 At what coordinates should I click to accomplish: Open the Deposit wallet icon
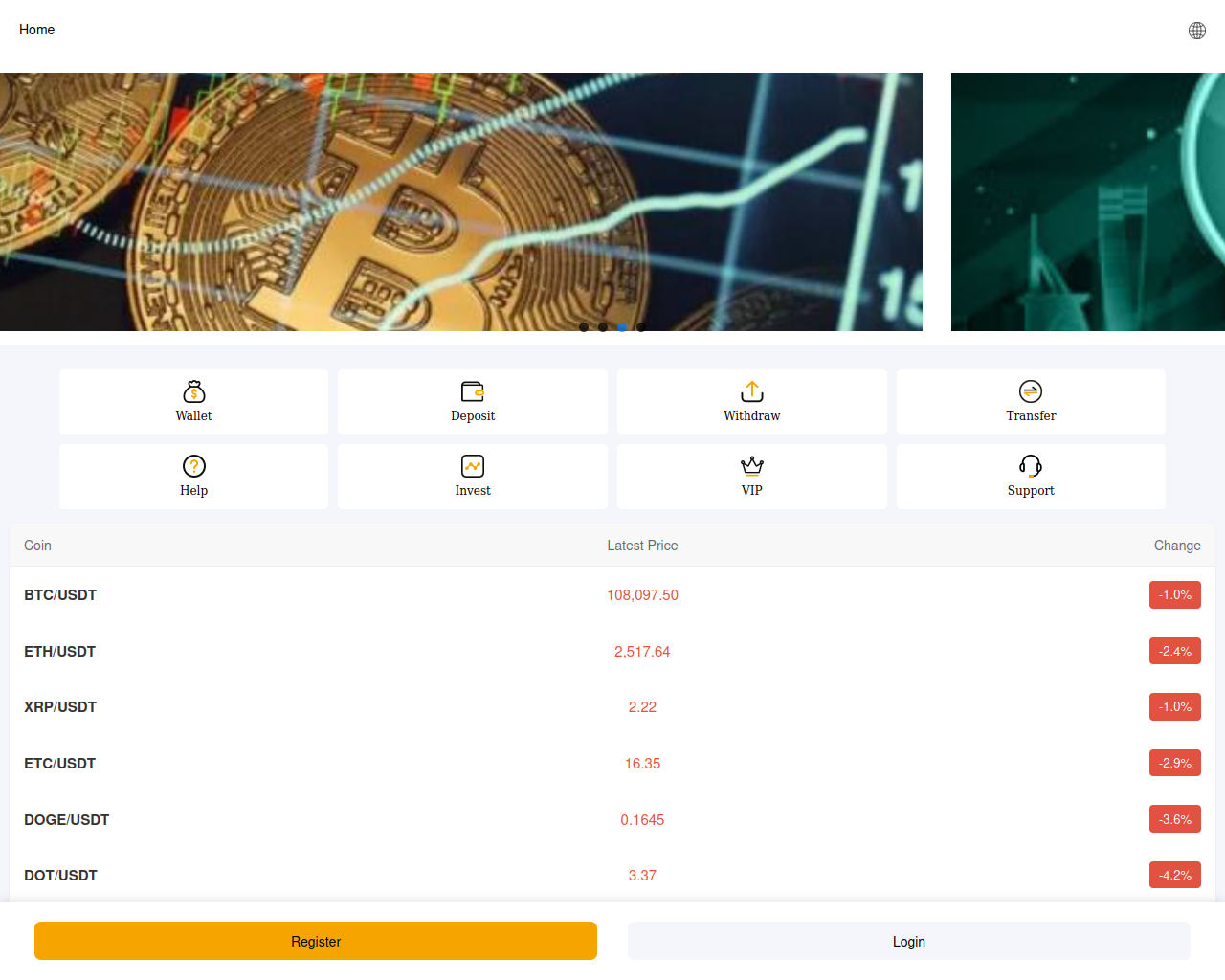pos(473,391)
